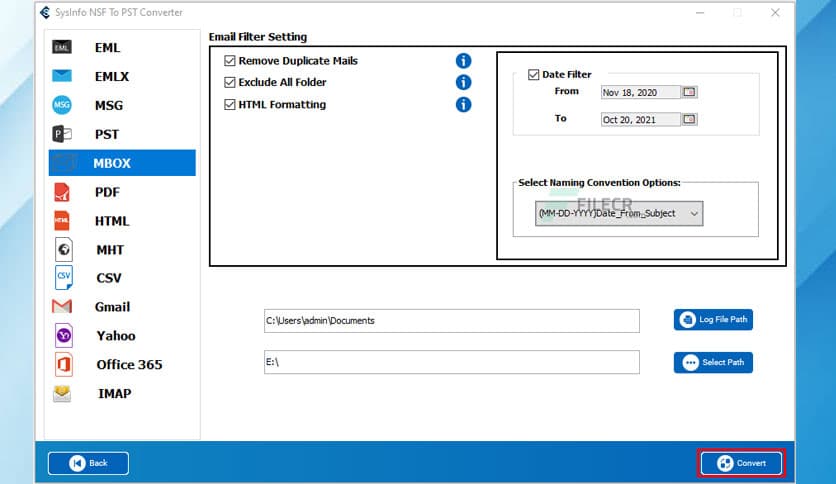The width and height of the screenshot is (836, 484).
Task: Click the Select Path button
Action: tap(713, 362)
